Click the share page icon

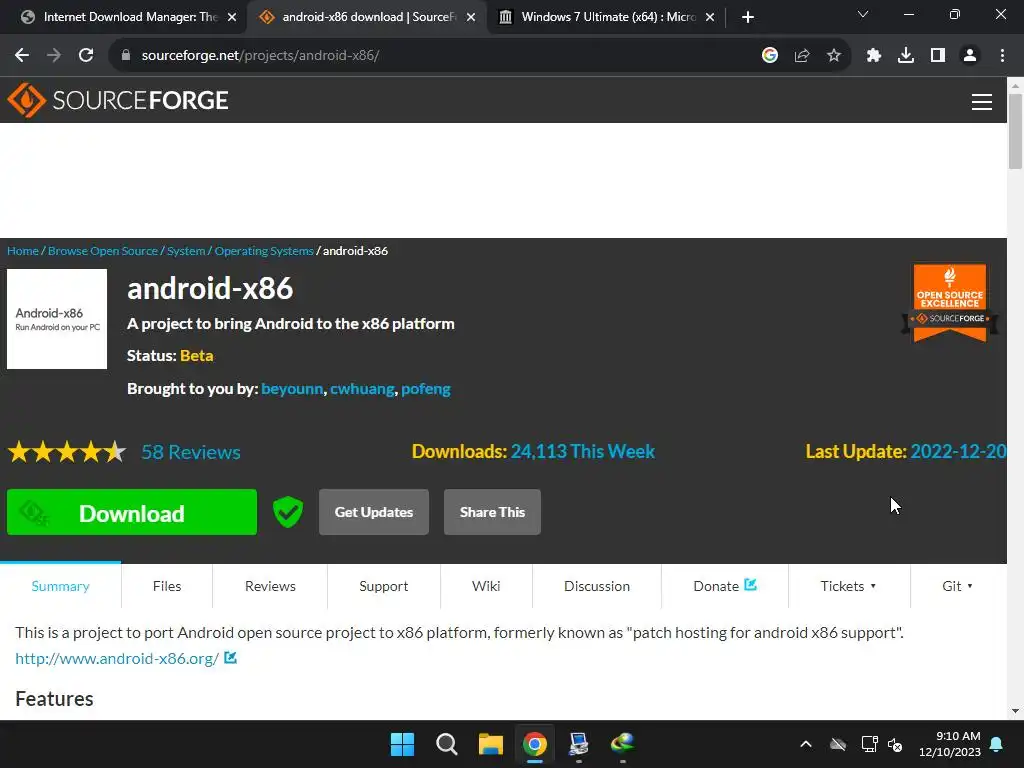802,56
